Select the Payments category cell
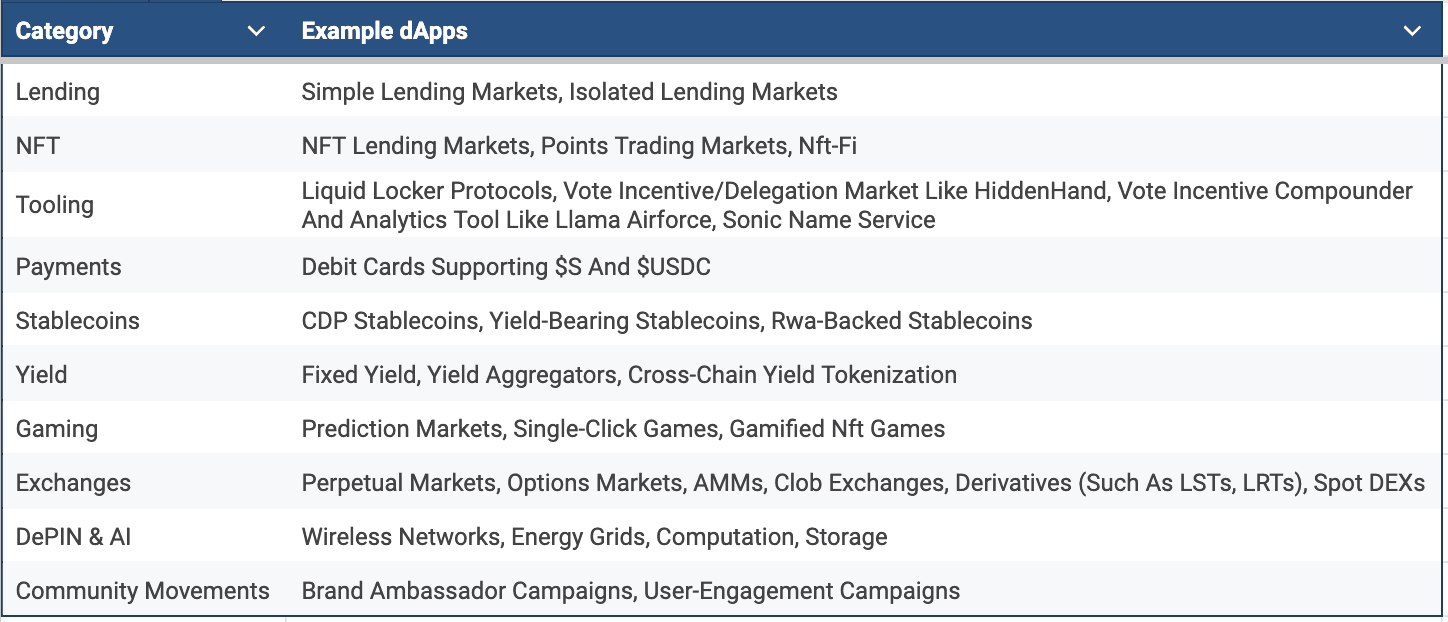This screenshot has height=622, width=1448. (x=144, y=267)
